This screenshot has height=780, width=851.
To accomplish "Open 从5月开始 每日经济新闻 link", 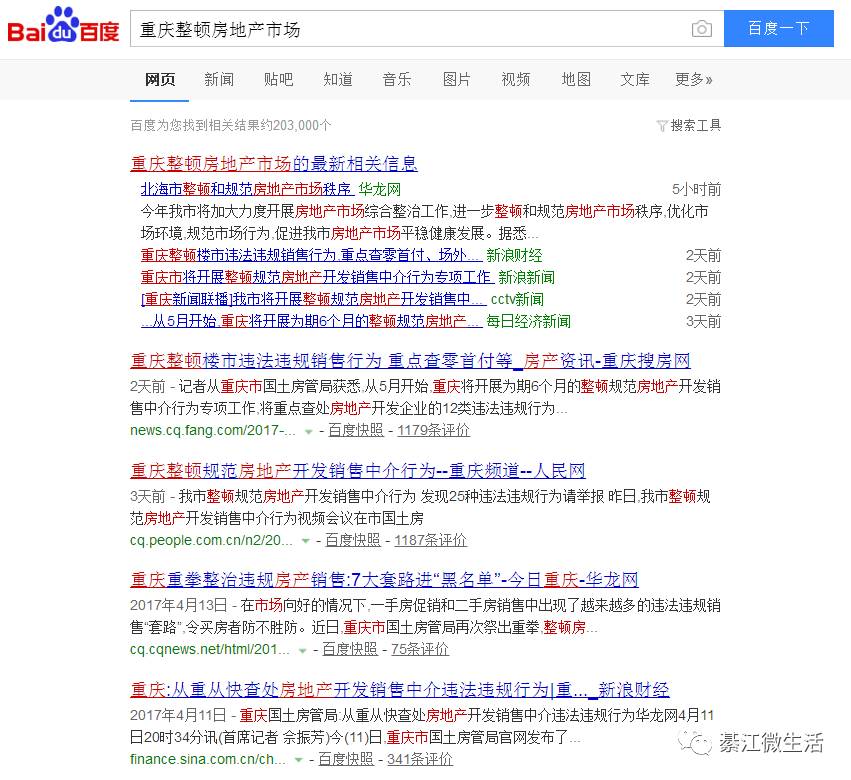I will 311,321.
